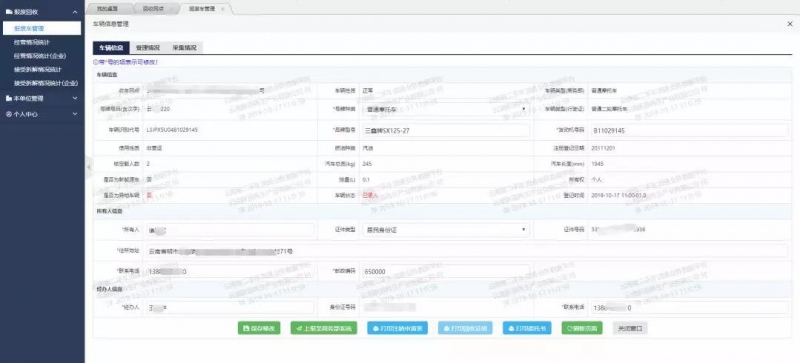The width and height of the screenshot is (800, 363).
Task: Click the 经办人 name input field
Action: tap(230, 308)
